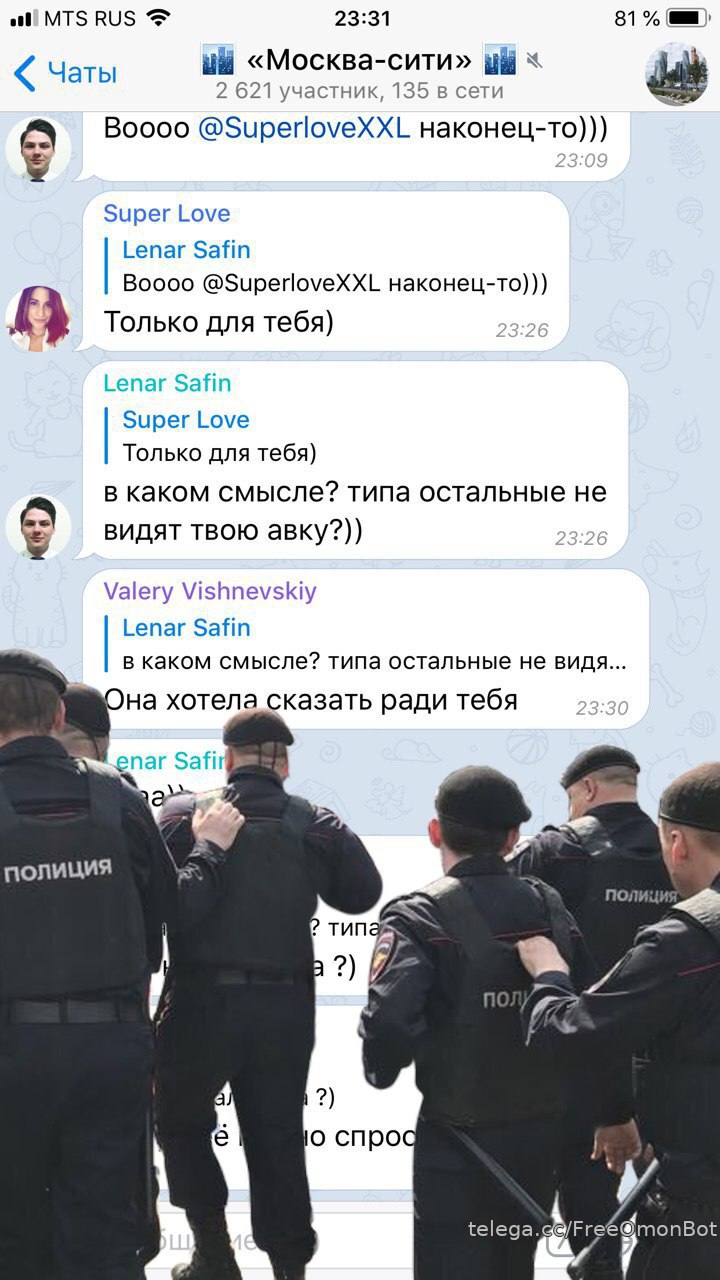The height and width of the screenshot is (1280, 720).
Task: Open Lenar Safin's avatar next to top message
Action: [x=38, y=149]
